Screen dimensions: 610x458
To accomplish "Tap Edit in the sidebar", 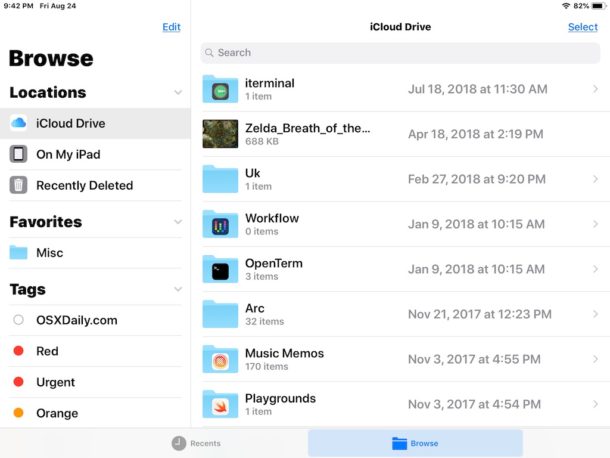I will tap(172, 27).
